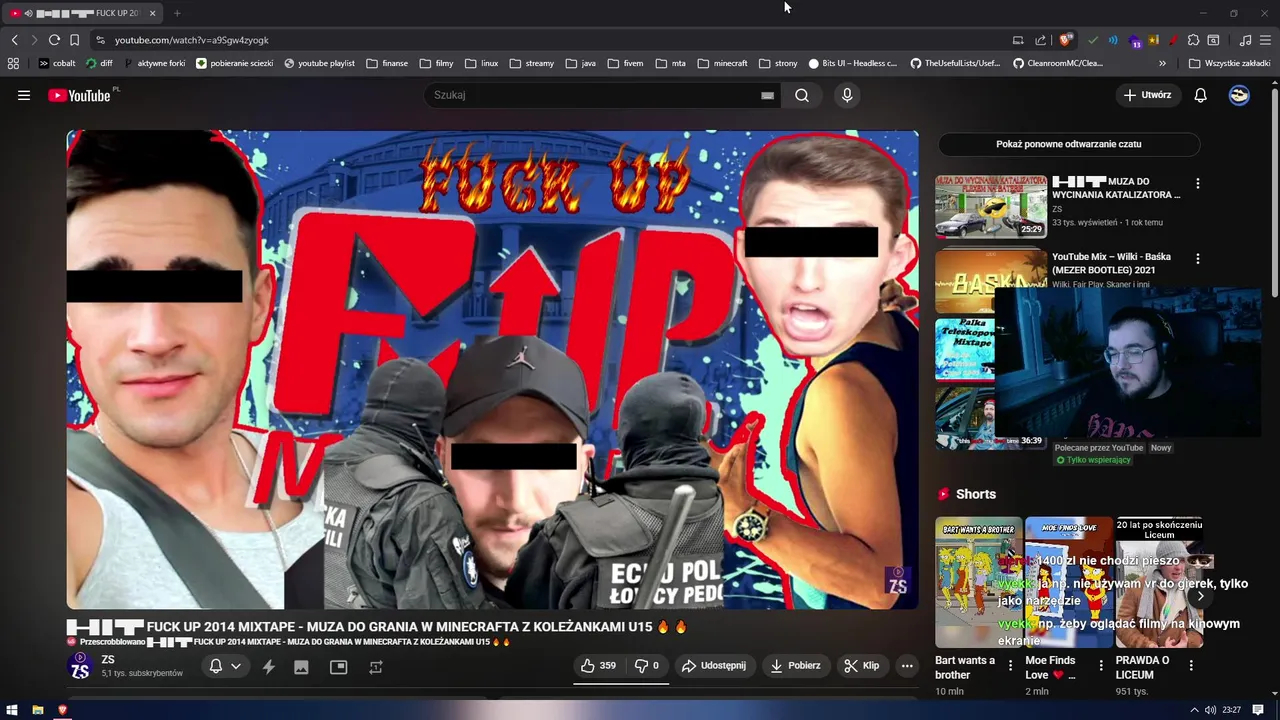Open the share page icon in address bar
This screenshot has height=720, width=1280.
click(1040, 40)
